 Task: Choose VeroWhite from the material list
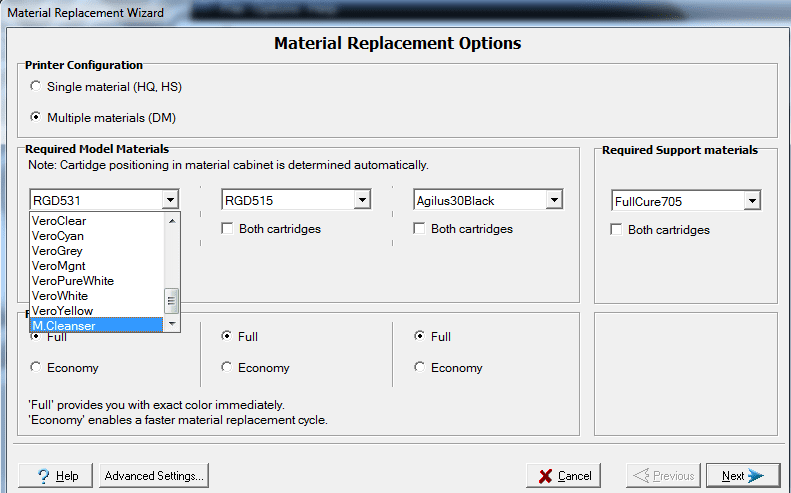click(97, 296)
